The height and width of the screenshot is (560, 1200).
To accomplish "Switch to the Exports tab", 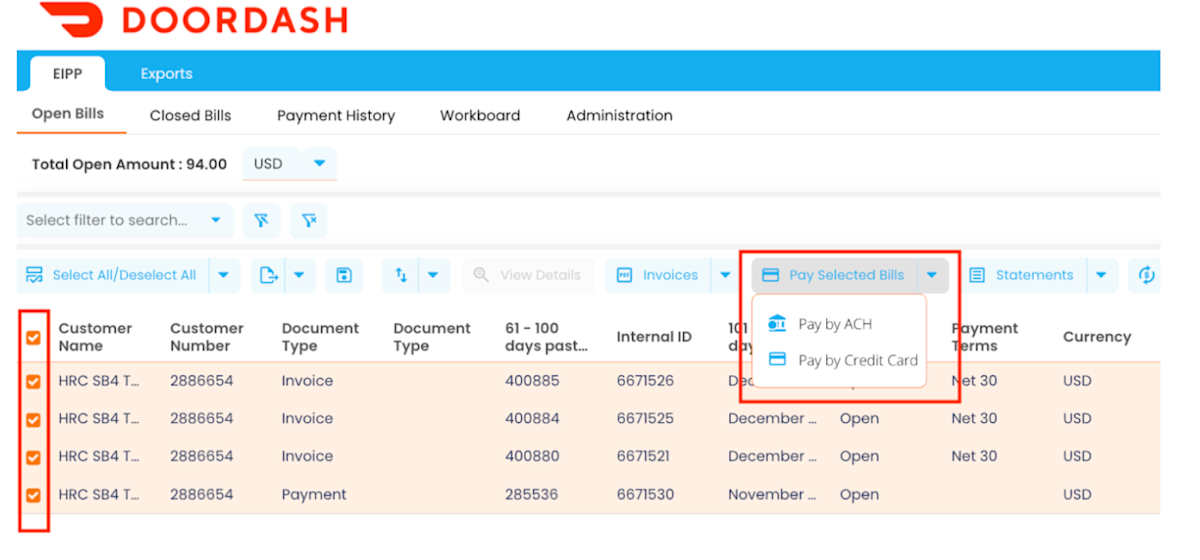I will tap(166, 73).
